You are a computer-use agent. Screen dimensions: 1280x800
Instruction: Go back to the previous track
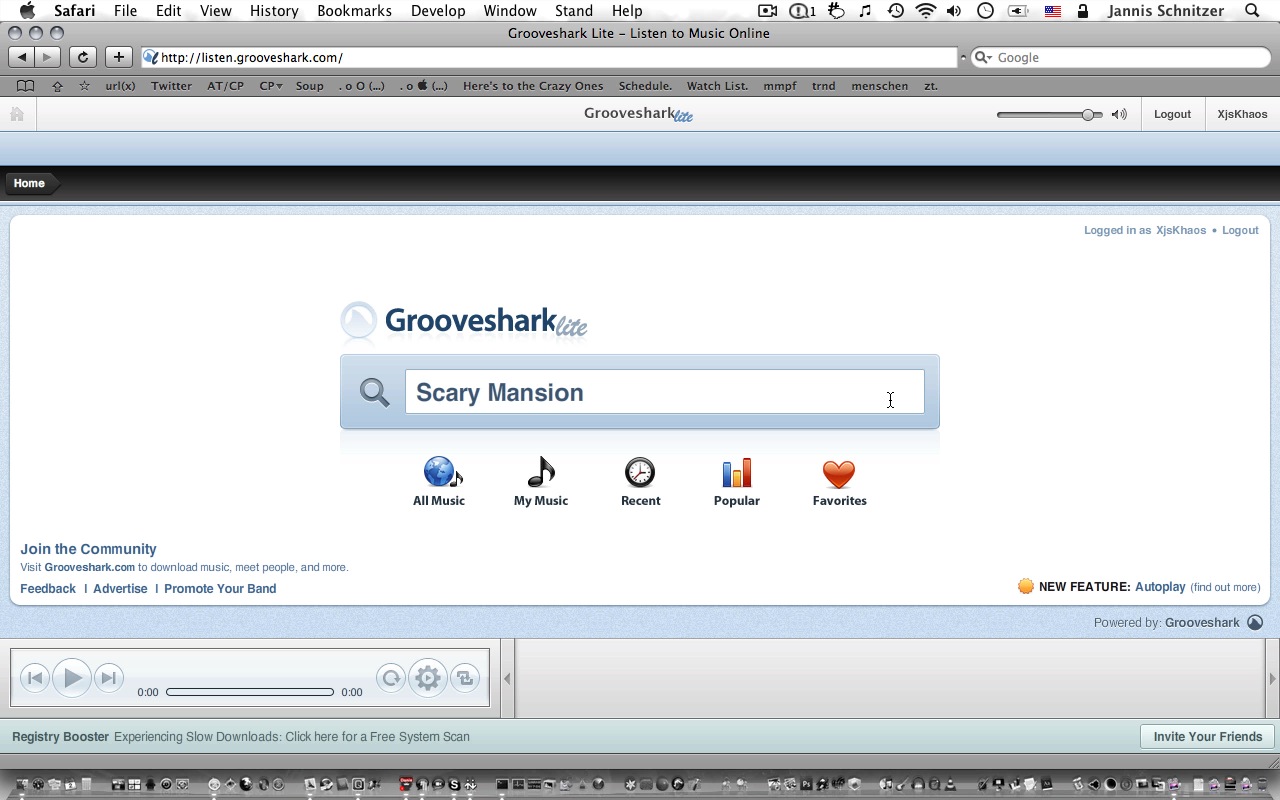[x=34, y=678]
